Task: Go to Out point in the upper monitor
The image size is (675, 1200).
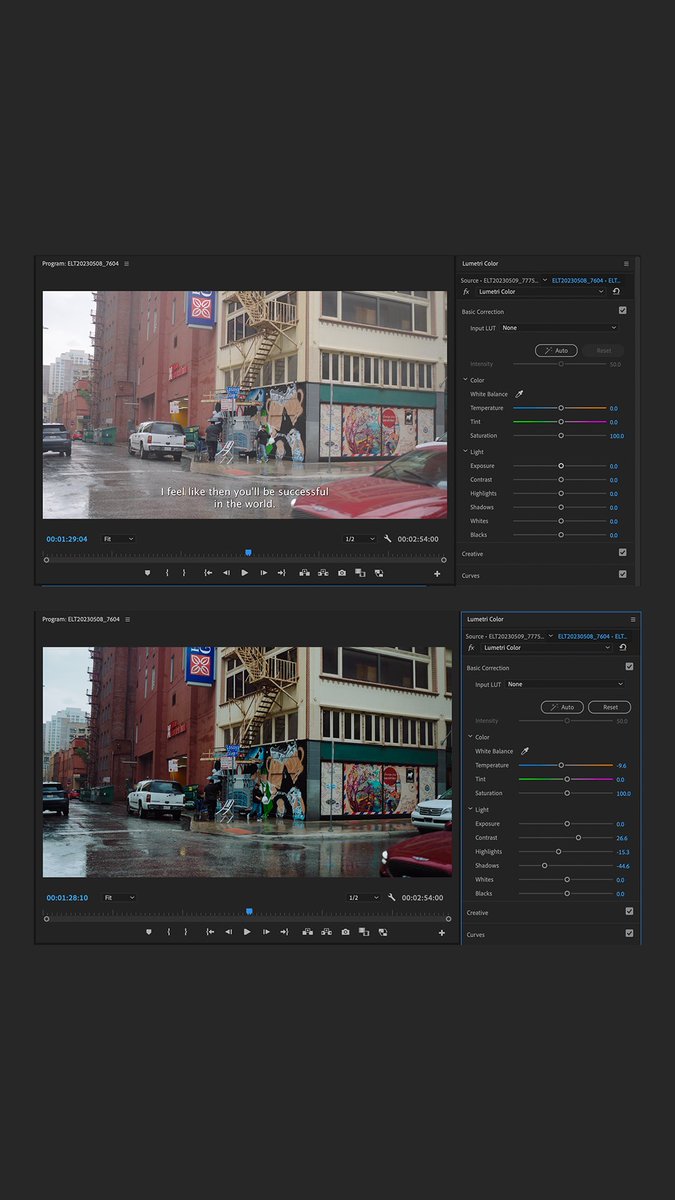Action: 281,573
